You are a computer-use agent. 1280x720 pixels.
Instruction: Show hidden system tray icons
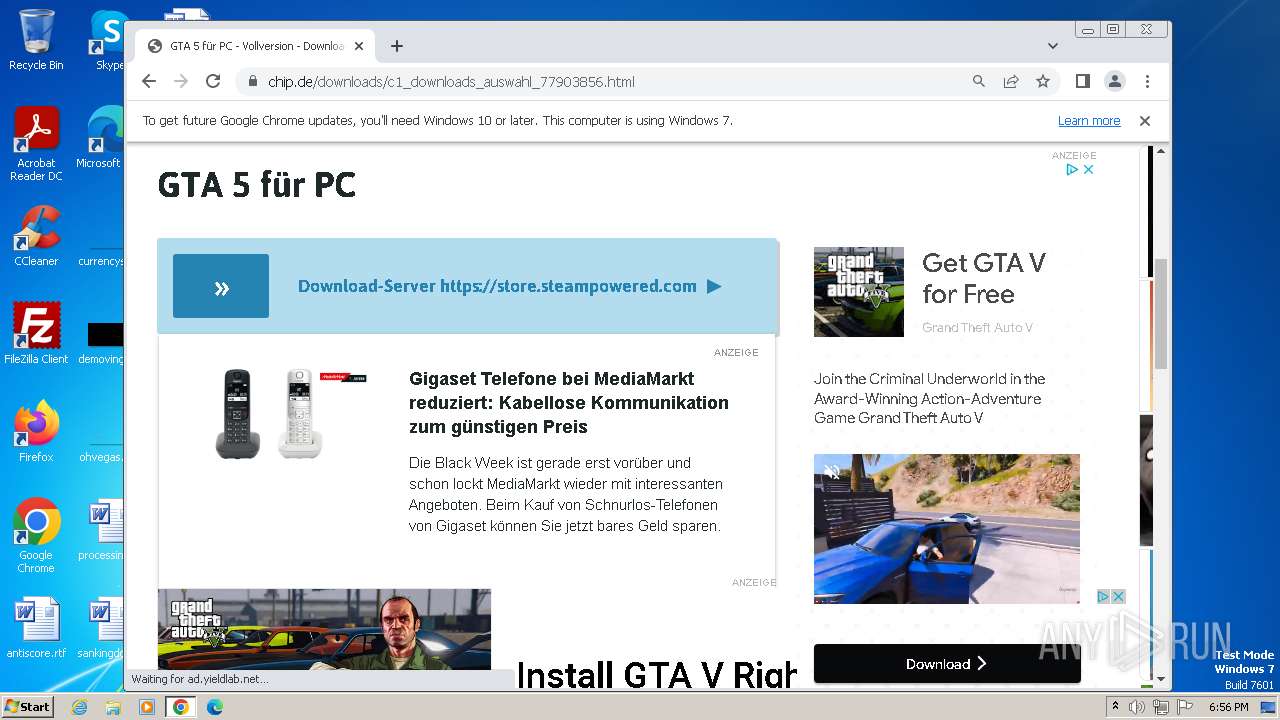point(1115,707)
